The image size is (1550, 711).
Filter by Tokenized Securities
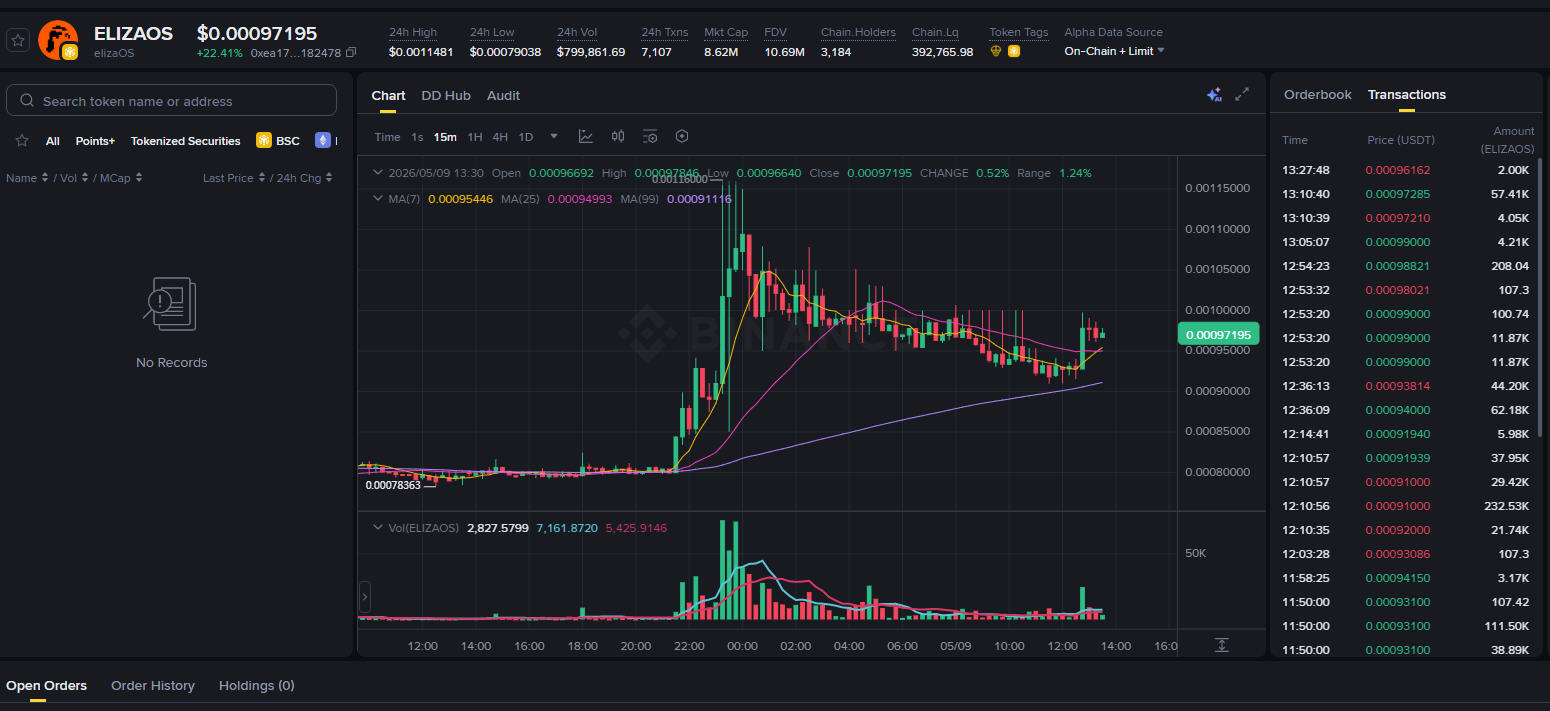click(x=186, y=141)
